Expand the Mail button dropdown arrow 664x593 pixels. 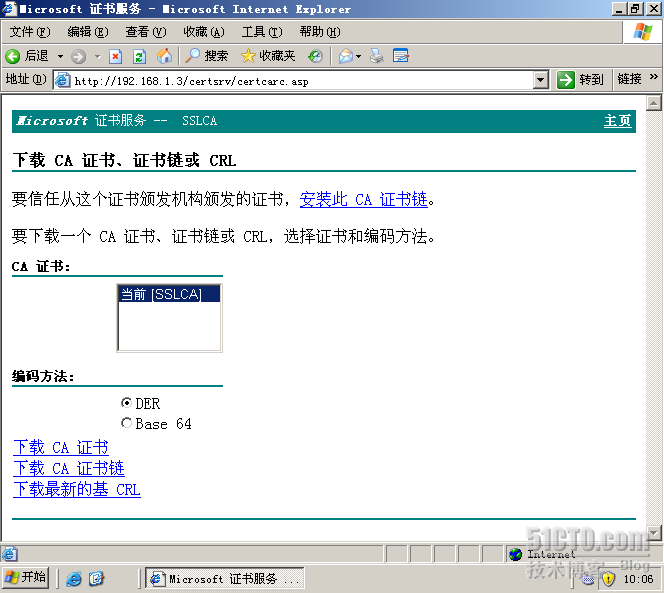[x=358, y=56]
